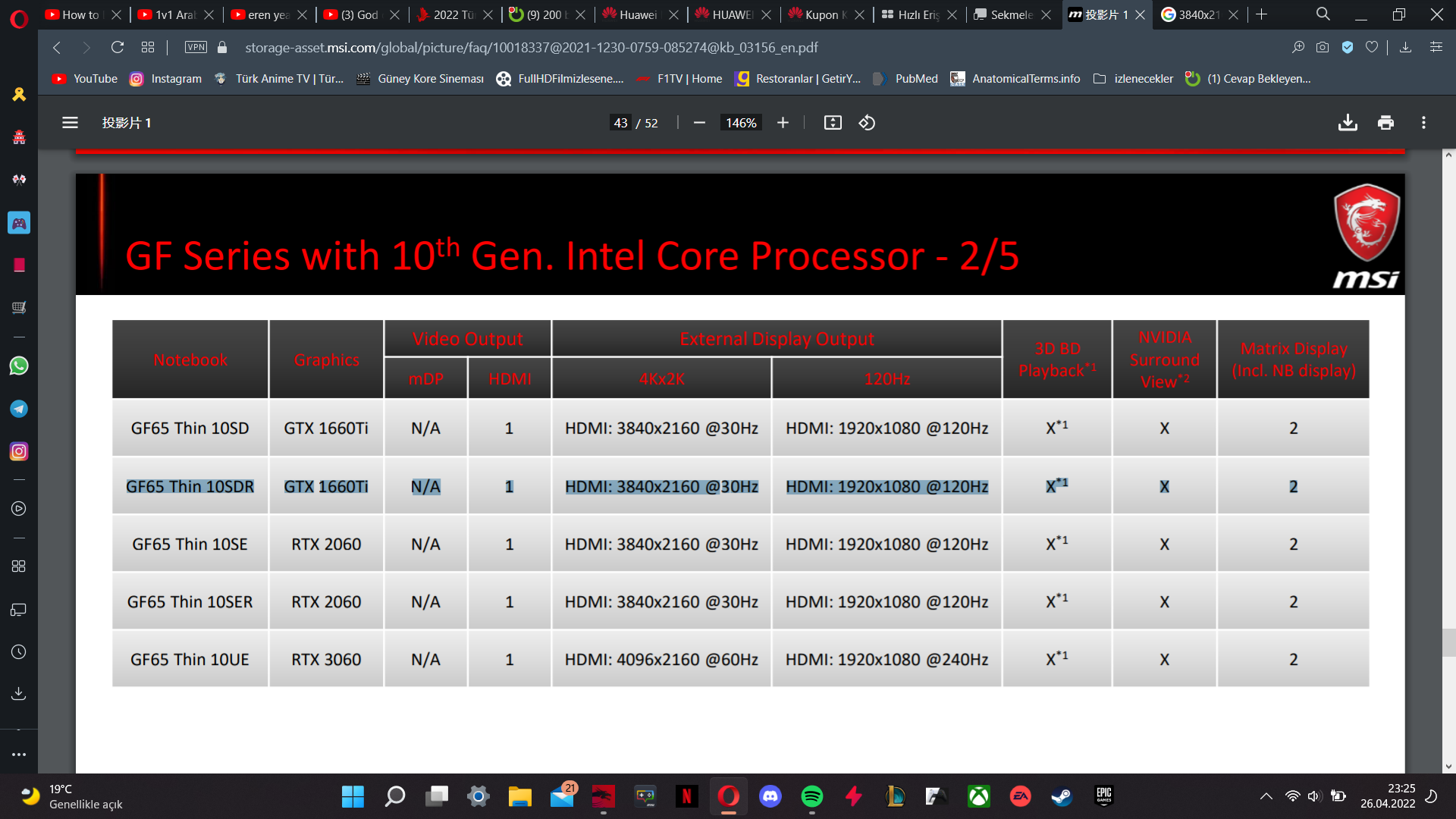The width and height of the screenshot is (1456, 819).
Task: Rotate the PDF document counterclockwise
Action: coord(867,123)
